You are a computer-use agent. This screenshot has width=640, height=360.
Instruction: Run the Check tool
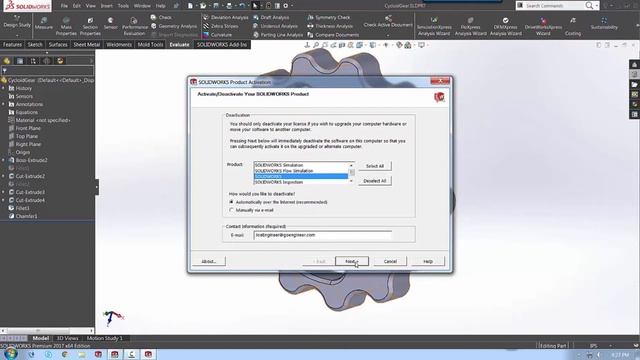coord(161,17)
